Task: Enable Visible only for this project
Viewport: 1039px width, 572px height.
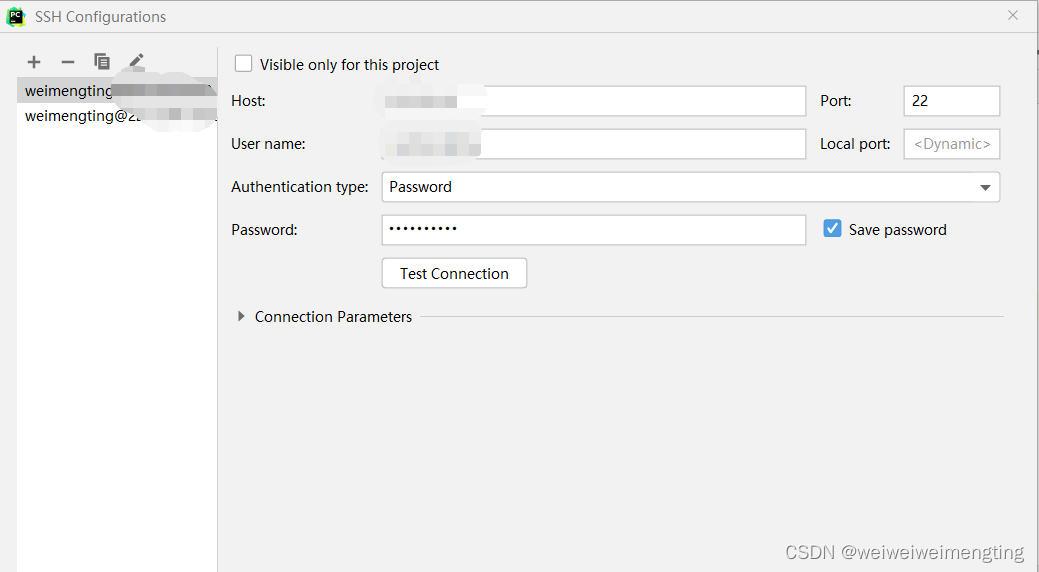Action: pos(244,64)
